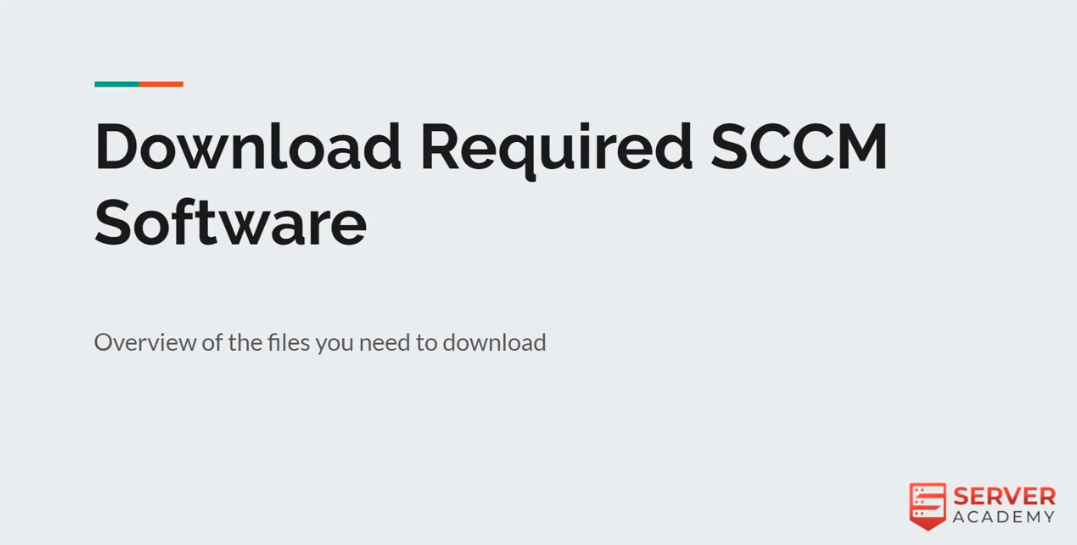Click the capital "S" of "Software"
The width and height of the screenshot is (1077, 545).
[x=113, y=221]
